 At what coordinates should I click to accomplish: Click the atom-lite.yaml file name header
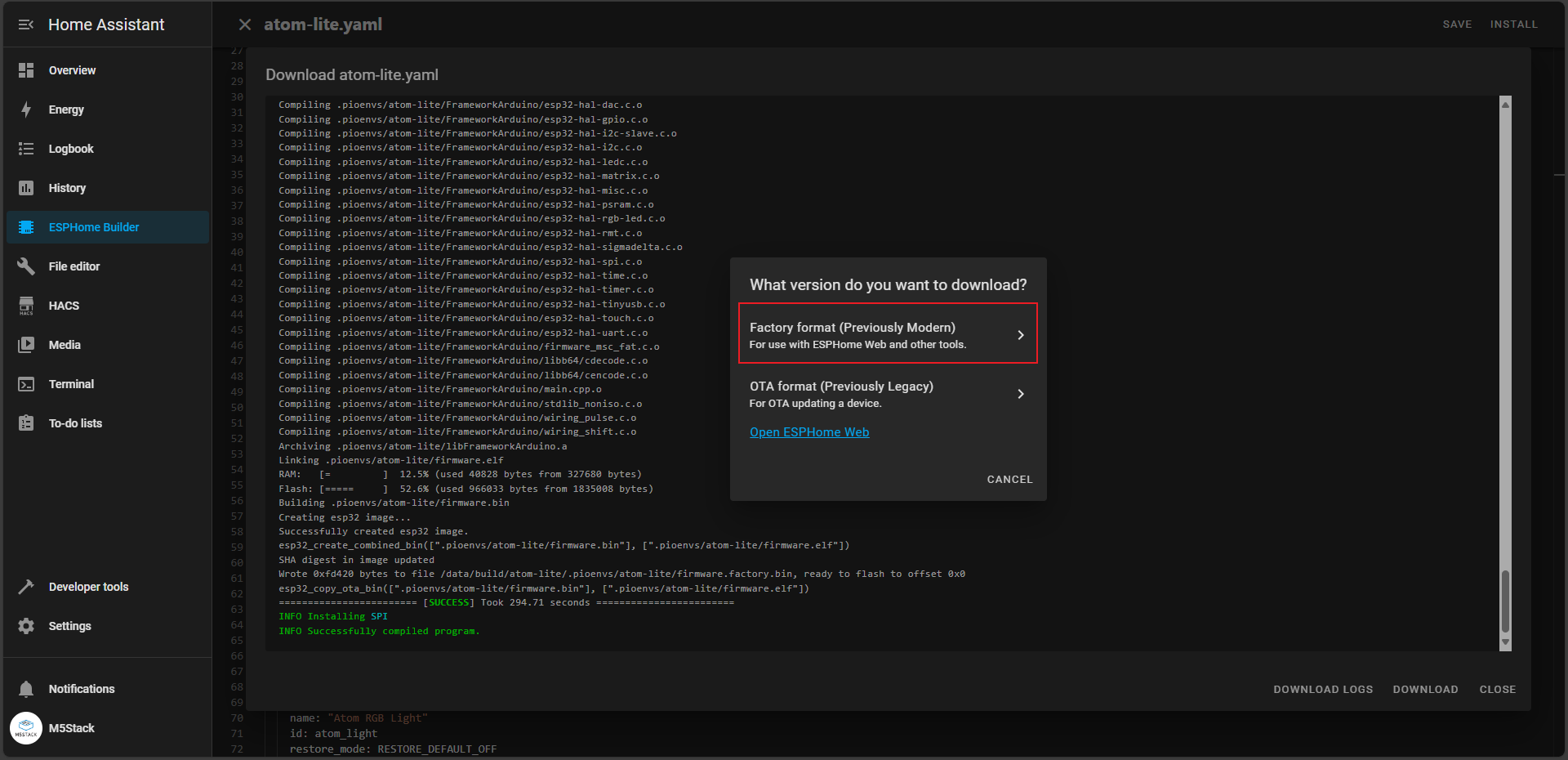pos(323,25)
